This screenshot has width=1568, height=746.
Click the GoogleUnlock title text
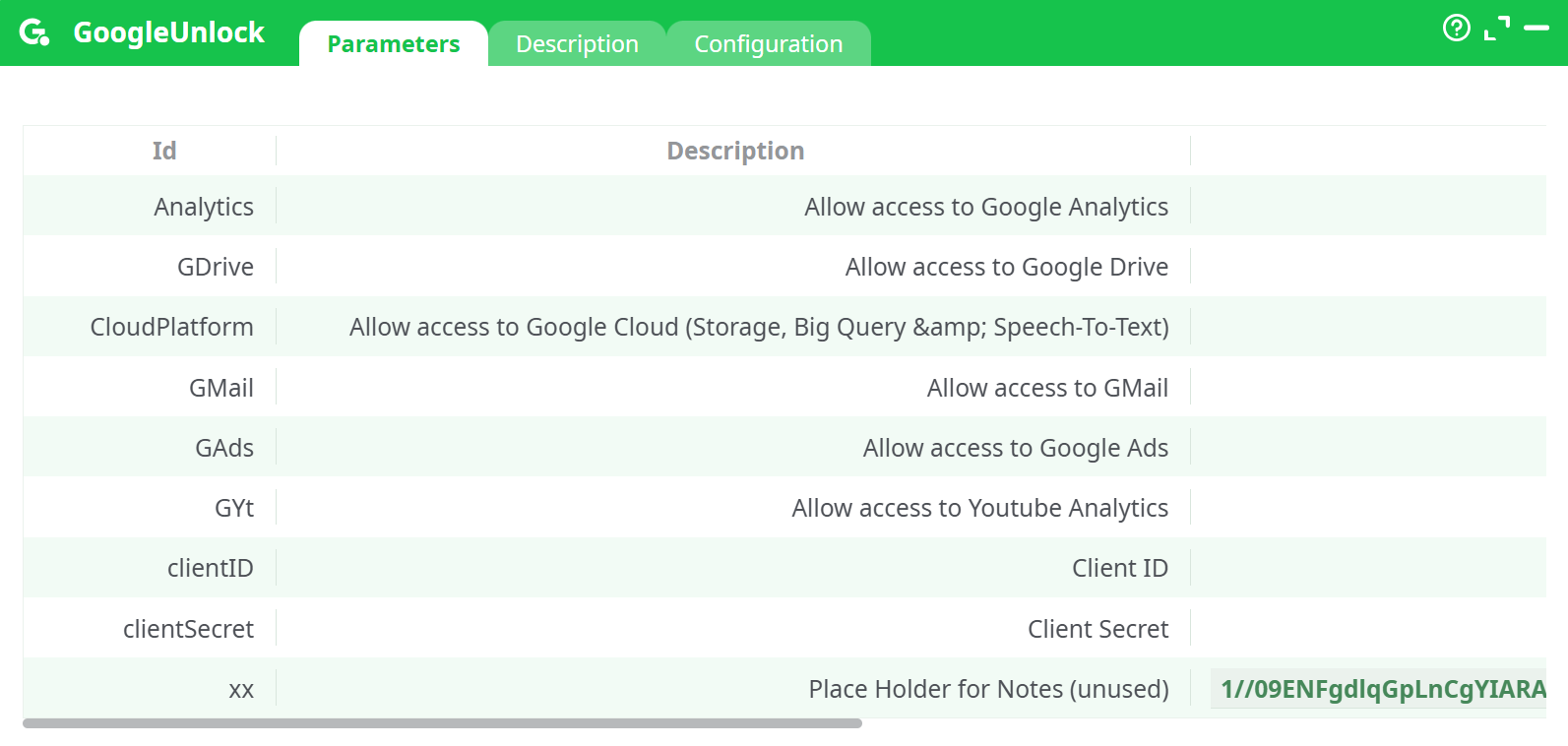168,32
